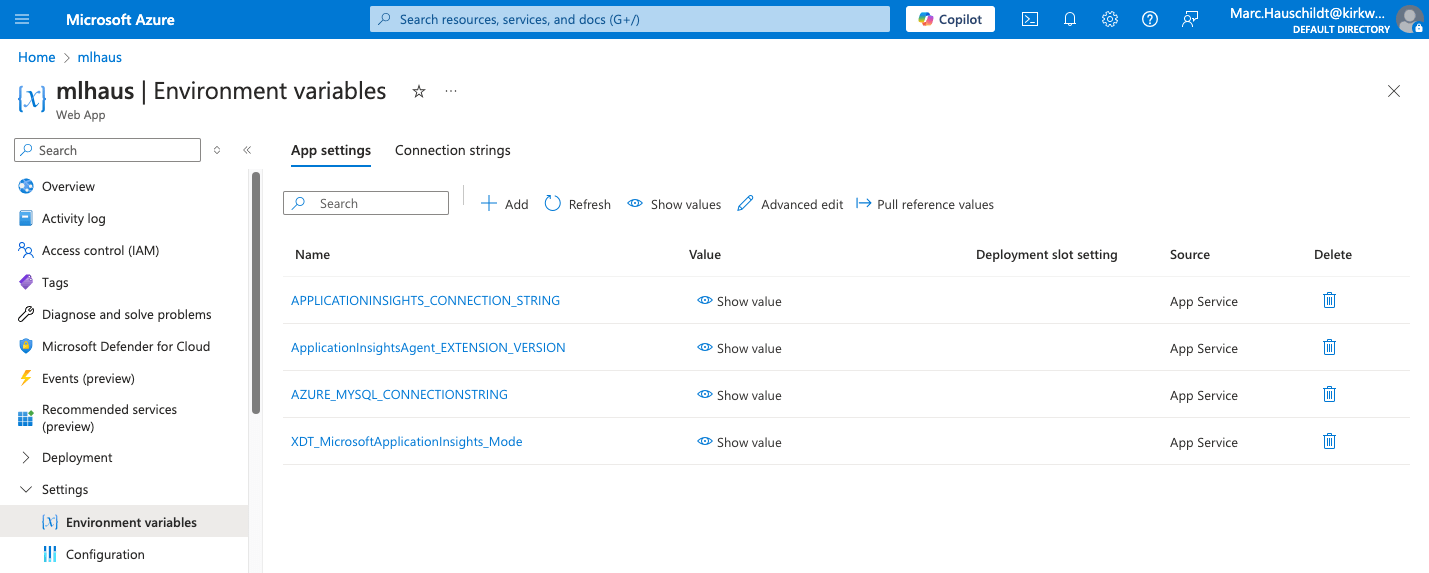Click the sidebar vertical scrollbar
The image size is (1429, 573).
[256, 292]
